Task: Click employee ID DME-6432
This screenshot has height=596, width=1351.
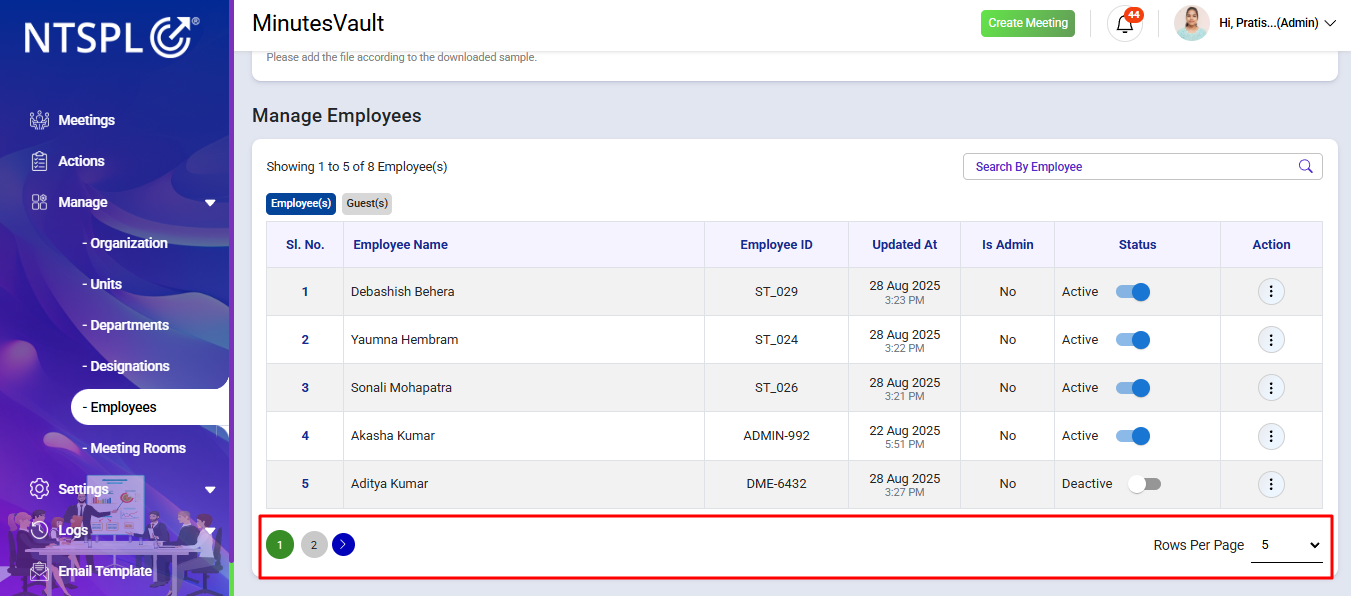Action: (x=776, y=484)
